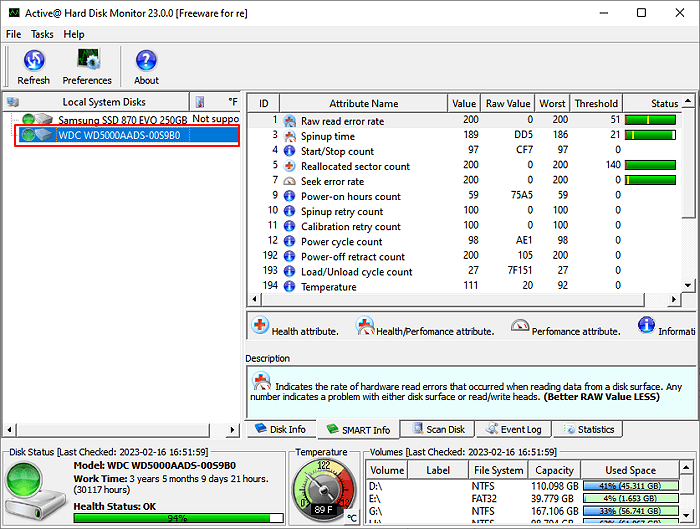Select the Reallocated sector count row
This screenshot has height=529, width=700.
coord(355,166)
